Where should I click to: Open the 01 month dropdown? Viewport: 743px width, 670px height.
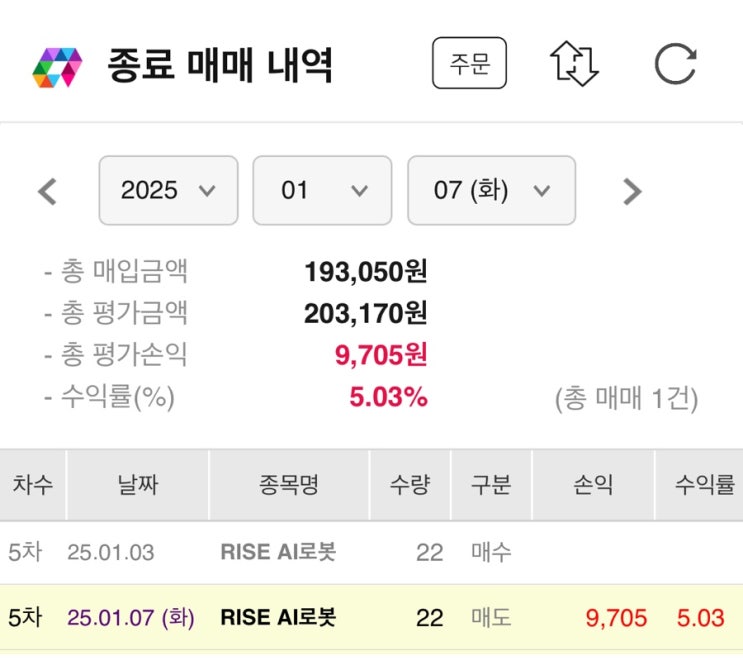point(322,190)
